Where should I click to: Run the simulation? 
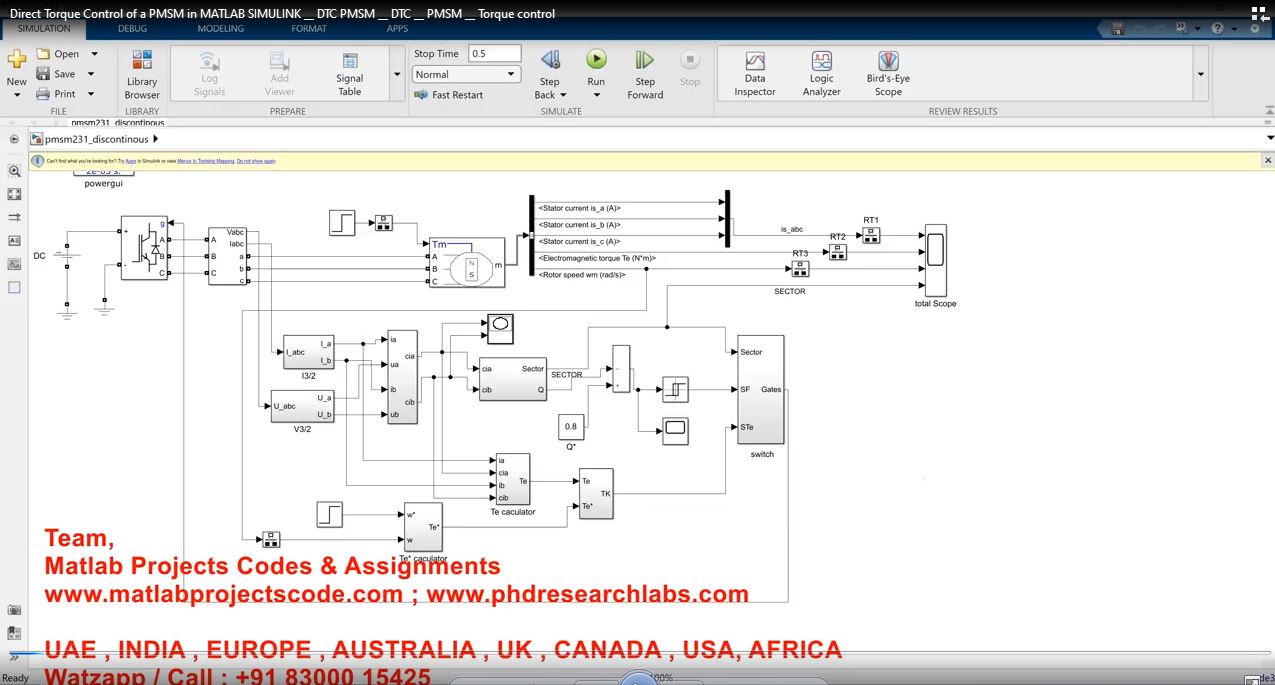[596, 60]
